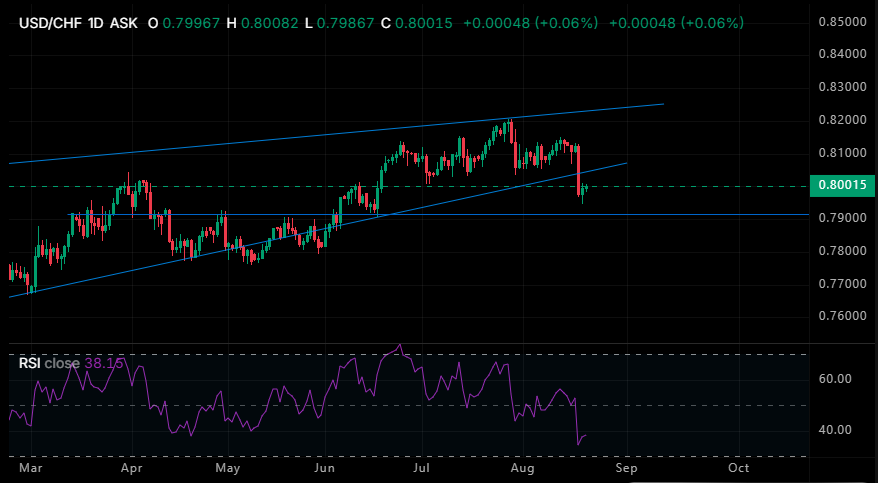
Task: Click the RSI value 38.15
Action: tap(104, 363)
